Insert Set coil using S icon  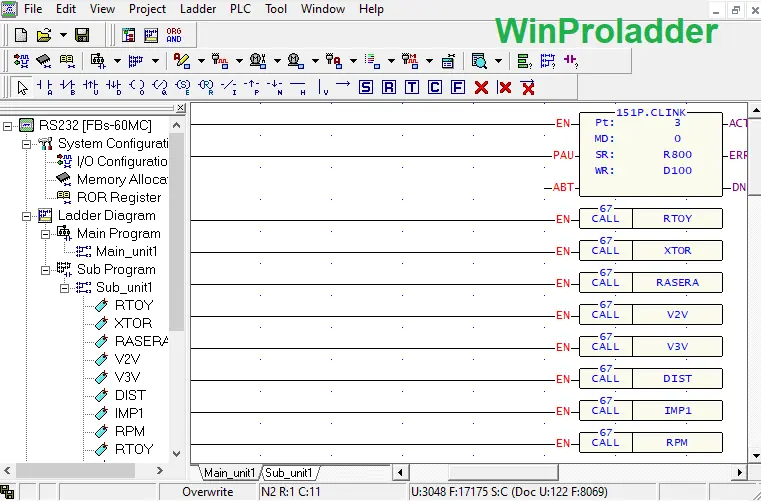pos(366,87)
